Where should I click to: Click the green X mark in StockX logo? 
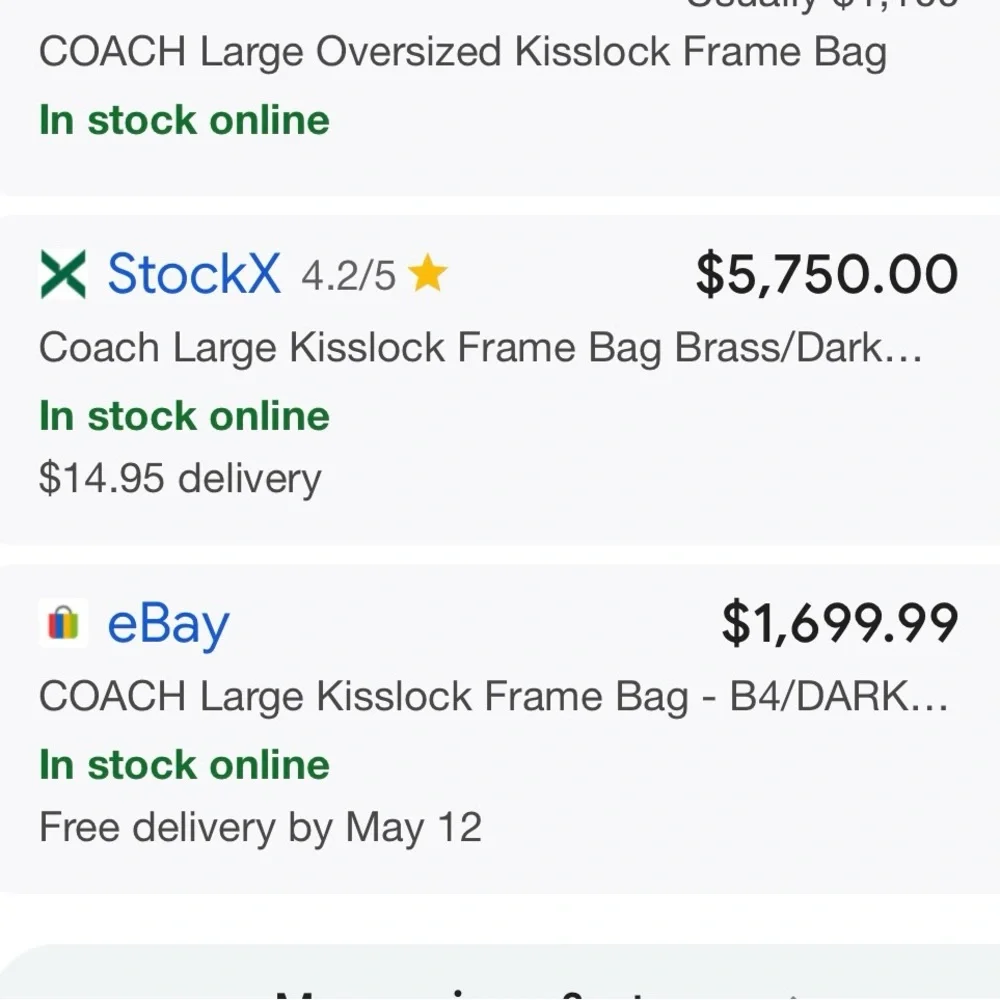pos(63,272)
